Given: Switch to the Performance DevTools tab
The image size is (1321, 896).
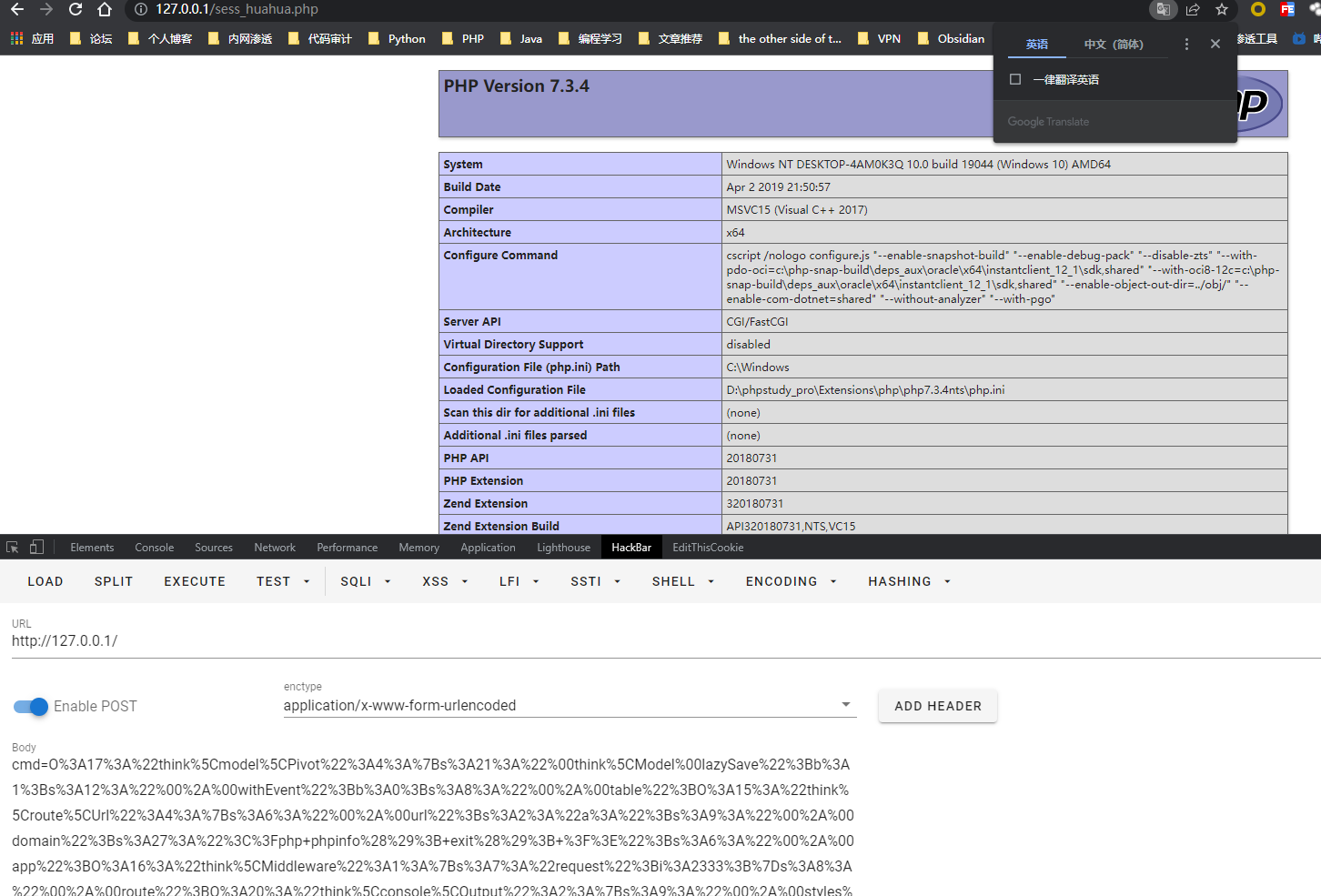Looking at the screenshot, I should [348, 548].
